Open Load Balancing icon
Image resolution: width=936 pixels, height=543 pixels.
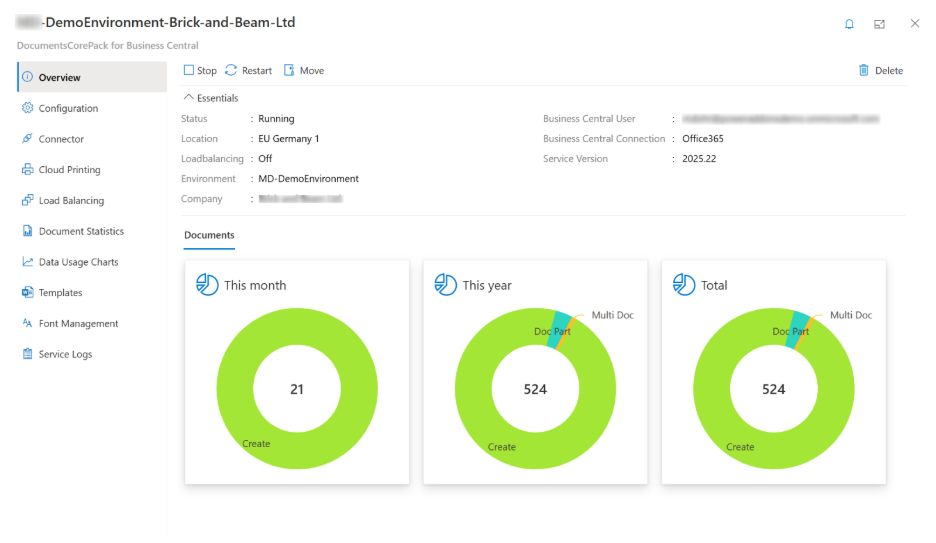[x=27, y=200]
